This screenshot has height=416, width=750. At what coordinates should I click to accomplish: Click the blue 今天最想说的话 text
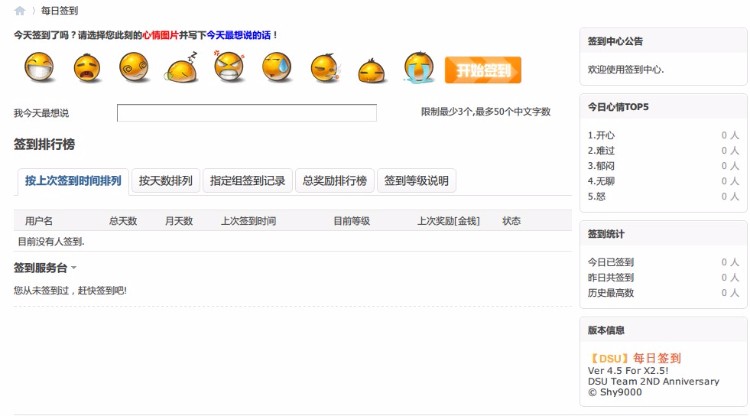239,35
